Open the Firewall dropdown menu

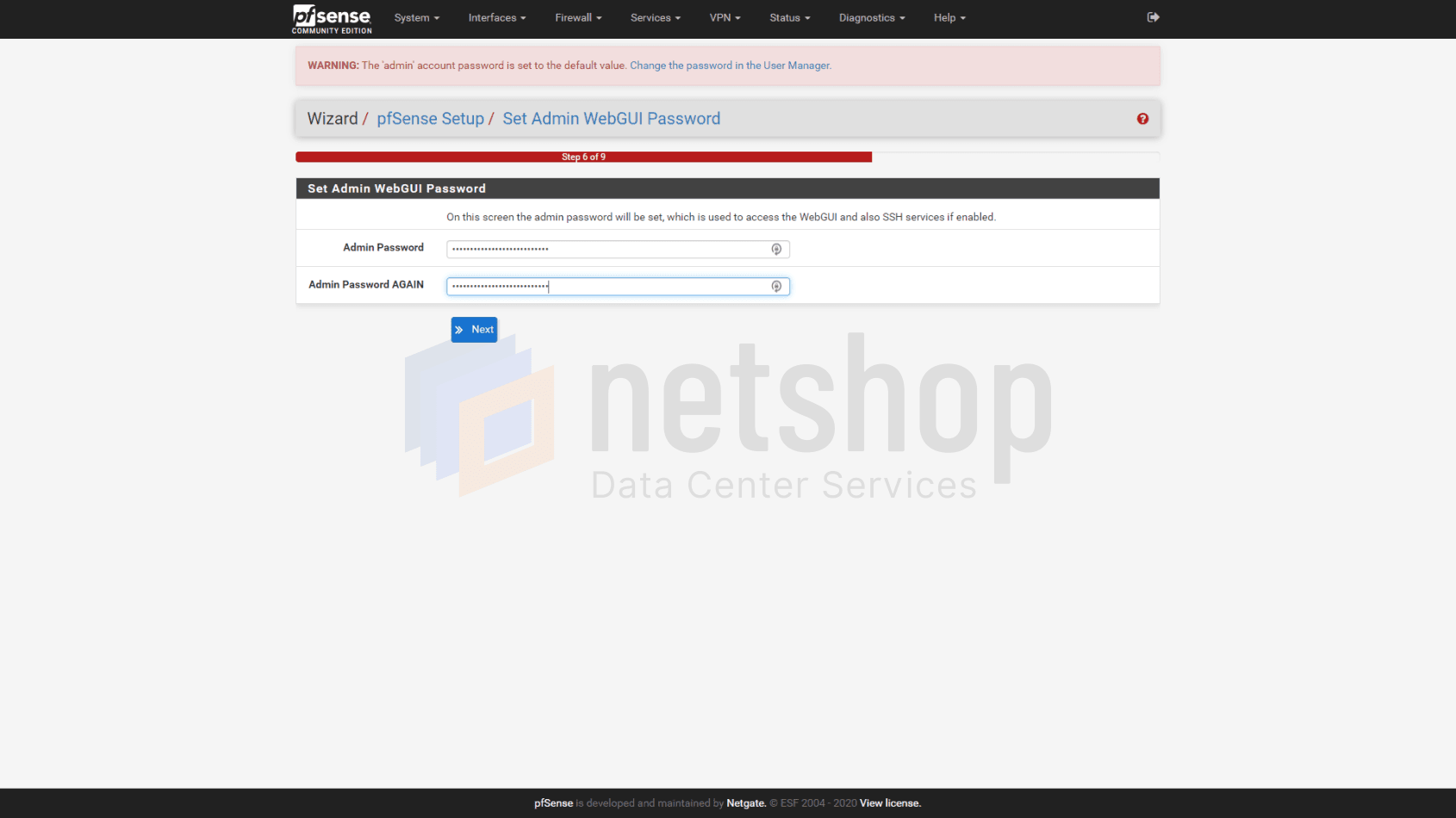(577, 17)
